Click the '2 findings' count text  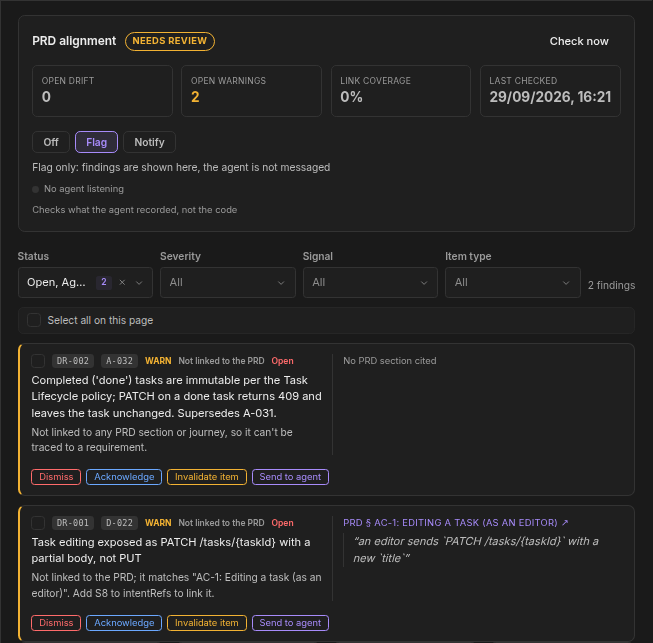pyautogui.click(x=611, y=285)
